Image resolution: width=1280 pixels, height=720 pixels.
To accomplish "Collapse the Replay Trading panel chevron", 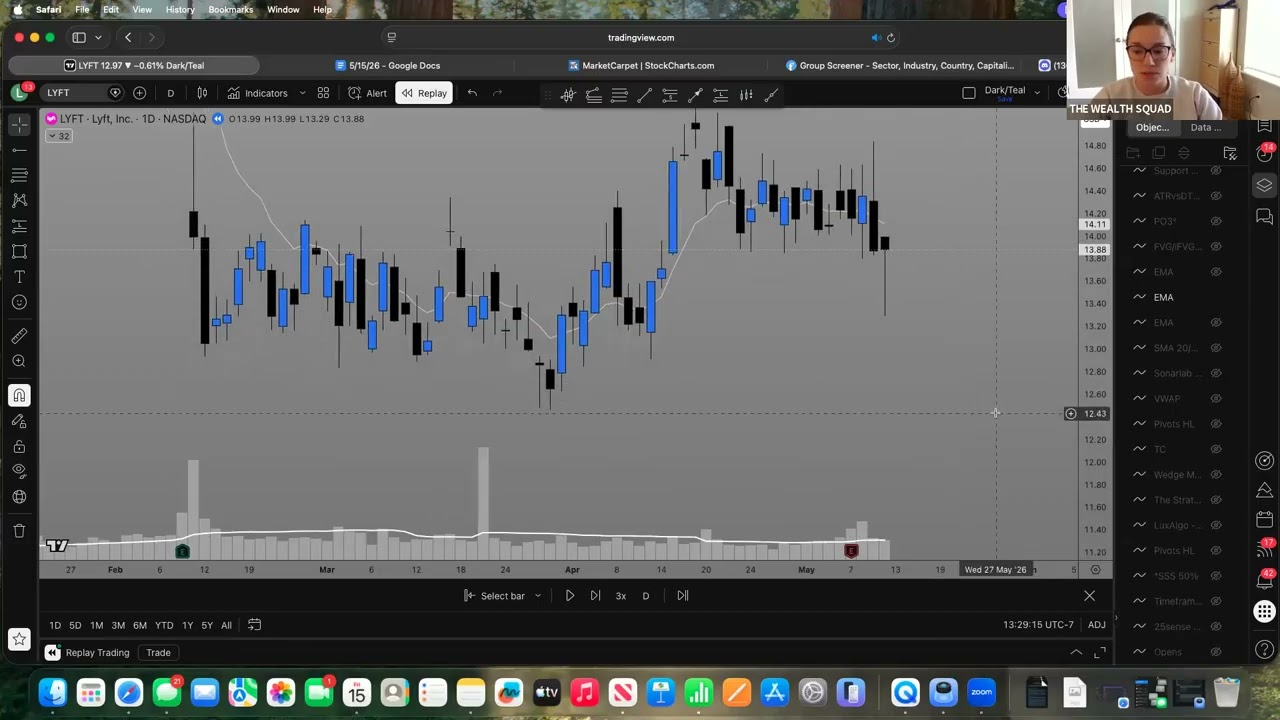I will (1076, 653).
